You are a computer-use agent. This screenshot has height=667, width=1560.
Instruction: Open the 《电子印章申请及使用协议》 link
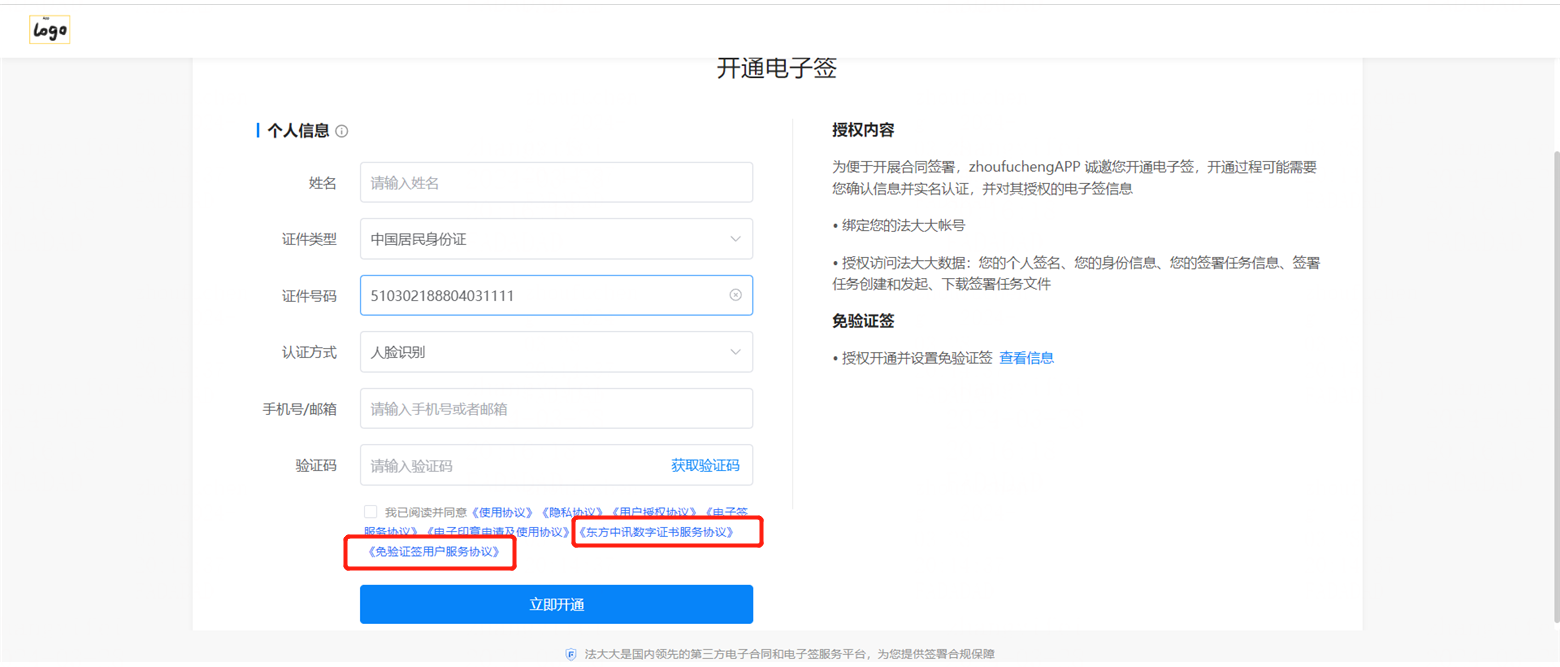pos(497,532)
